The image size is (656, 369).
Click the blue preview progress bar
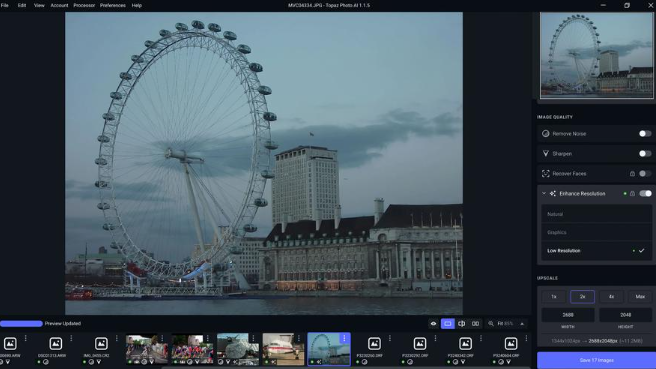click(21, 323)
